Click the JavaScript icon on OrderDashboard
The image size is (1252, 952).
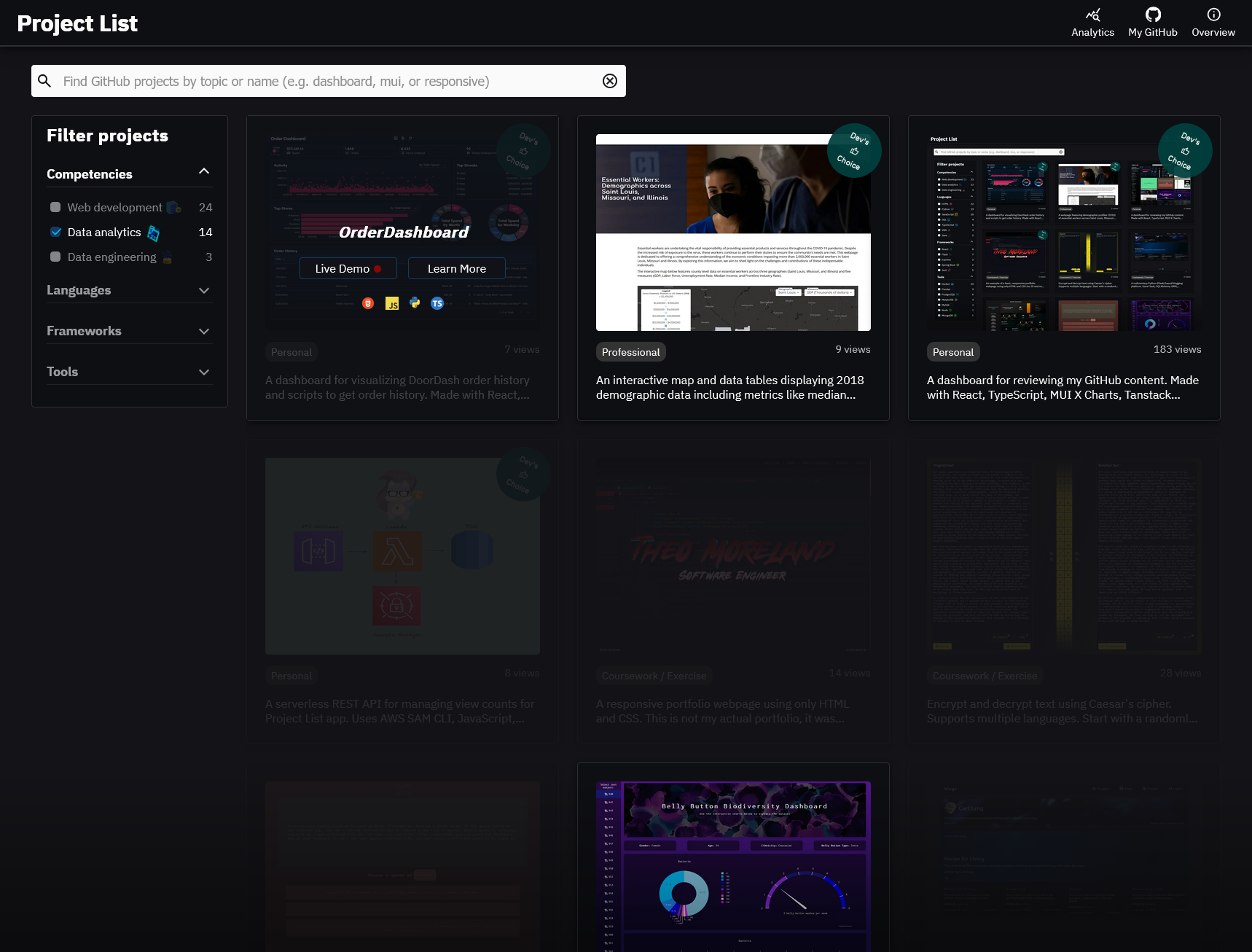pyautogui.click(x=392, y=304)
